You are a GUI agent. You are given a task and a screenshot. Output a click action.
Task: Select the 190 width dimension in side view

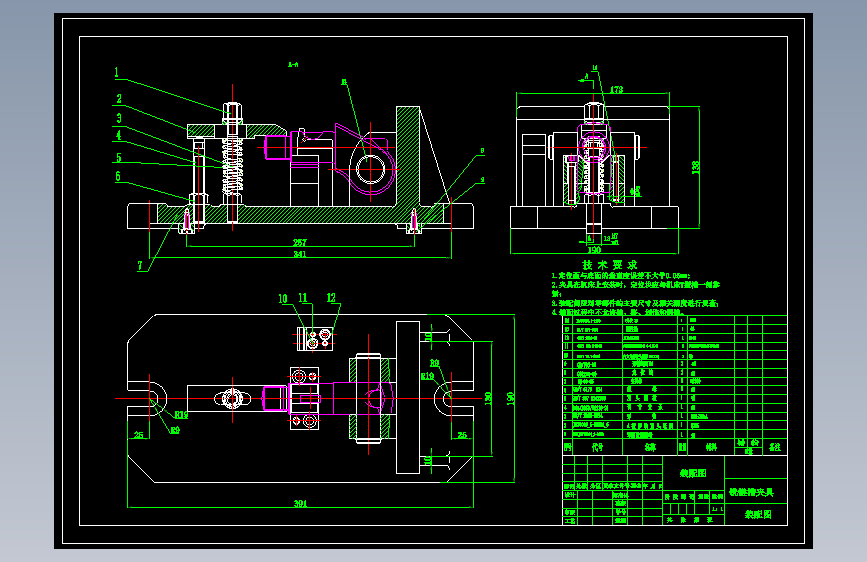point(594,250)
